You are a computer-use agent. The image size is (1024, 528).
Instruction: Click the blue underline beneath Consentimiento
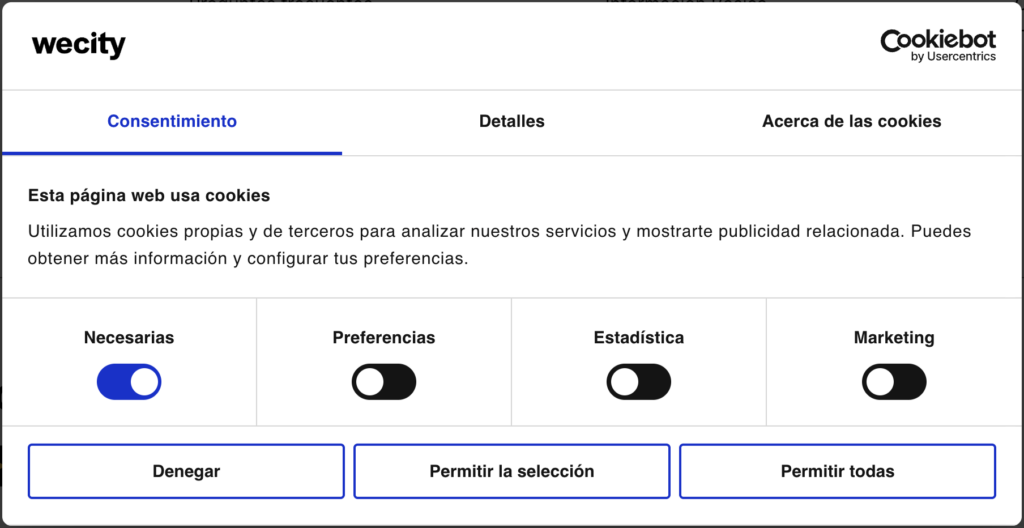point(172,153)
